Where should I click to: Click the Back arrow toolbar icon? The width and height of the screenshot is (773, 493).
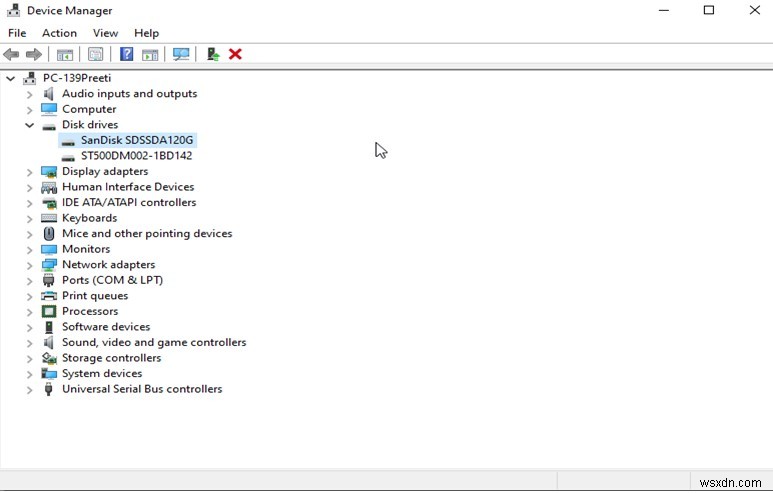(x=11, y=54)
